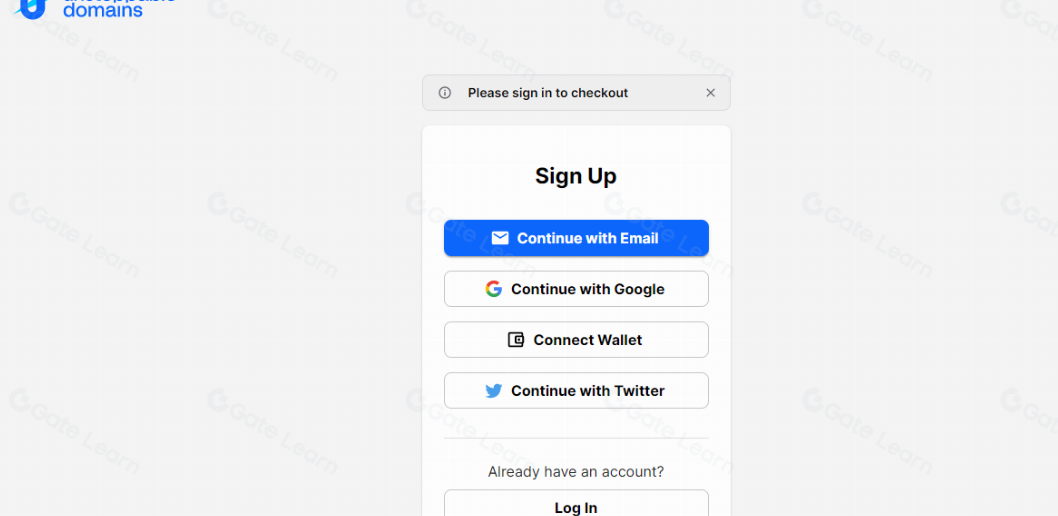1058x516 pixels.
Task: Click the Google logo icon
Action: click(x=493, y=289)
